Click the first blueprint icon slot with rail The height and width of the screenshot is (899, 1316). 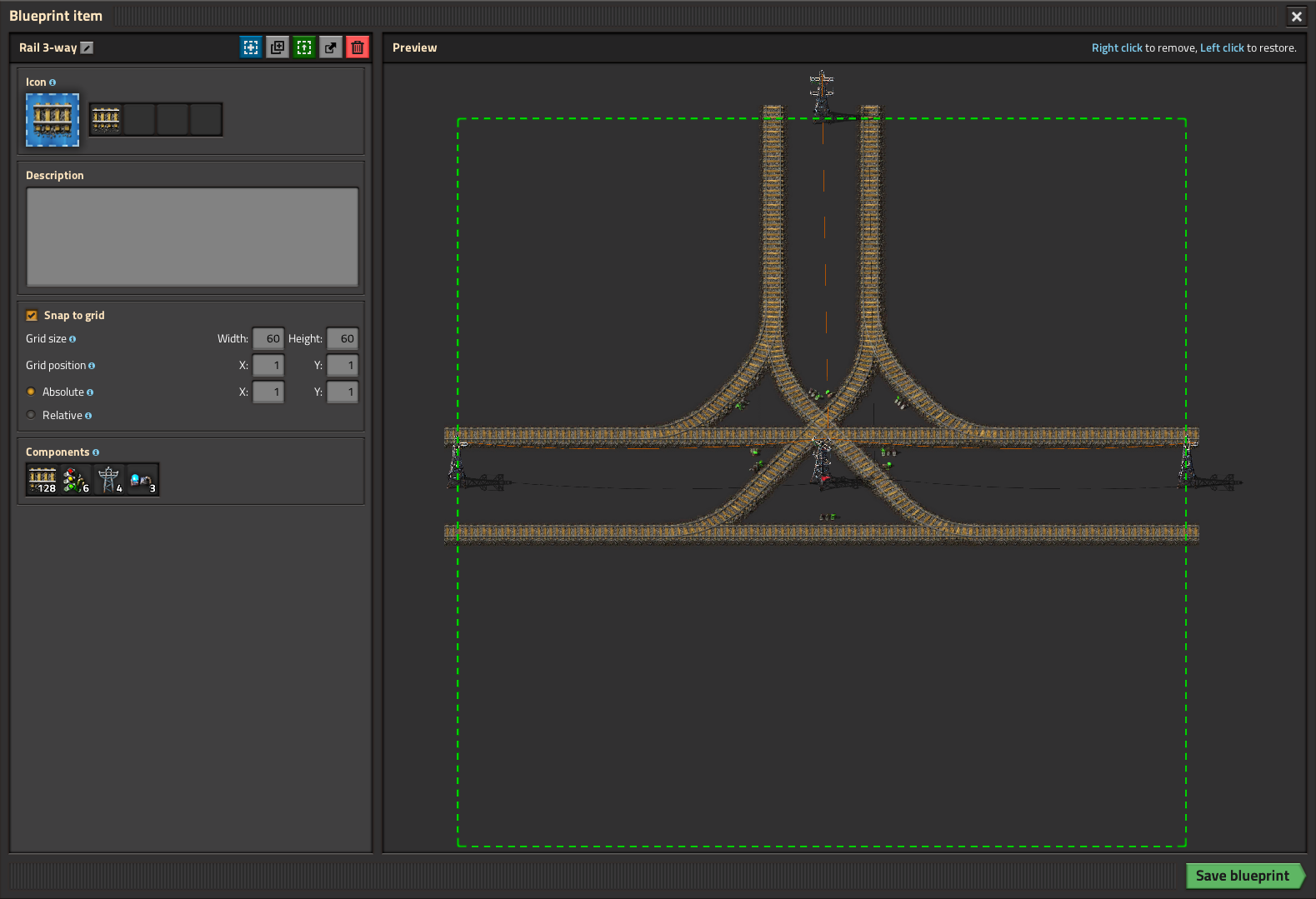pos(106,119)
